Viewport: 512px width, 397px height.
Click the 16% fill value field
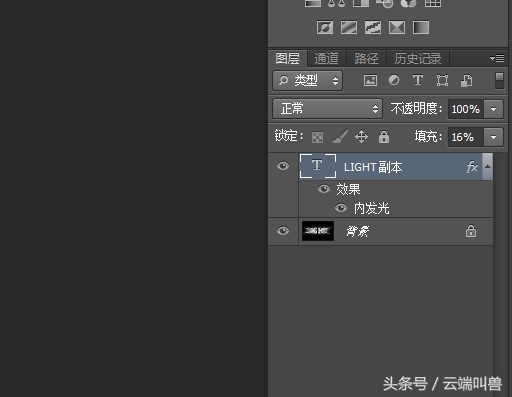465,137
